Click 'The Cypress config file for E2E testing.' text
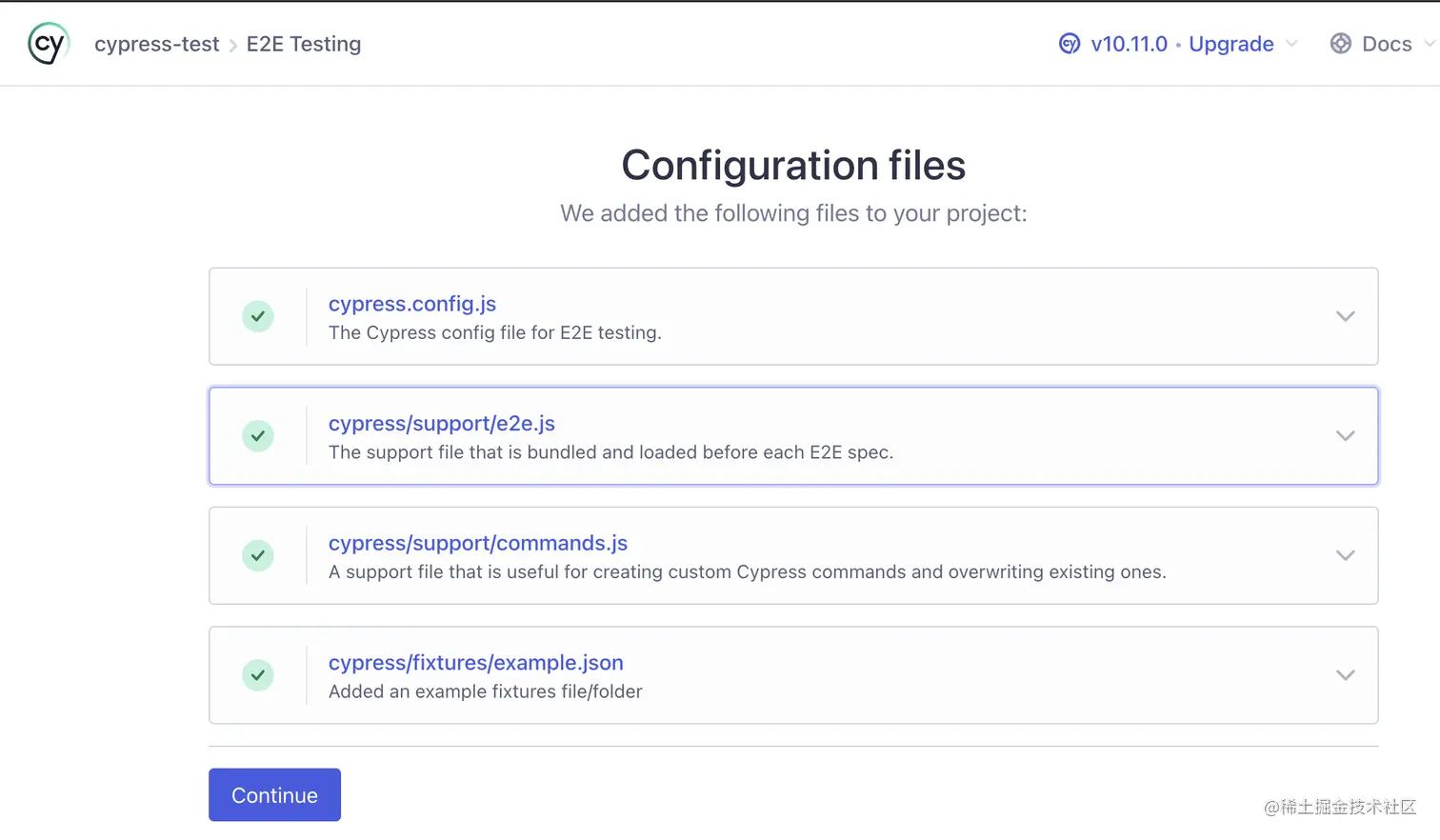 pyautogui.click(x=495, y=332)
